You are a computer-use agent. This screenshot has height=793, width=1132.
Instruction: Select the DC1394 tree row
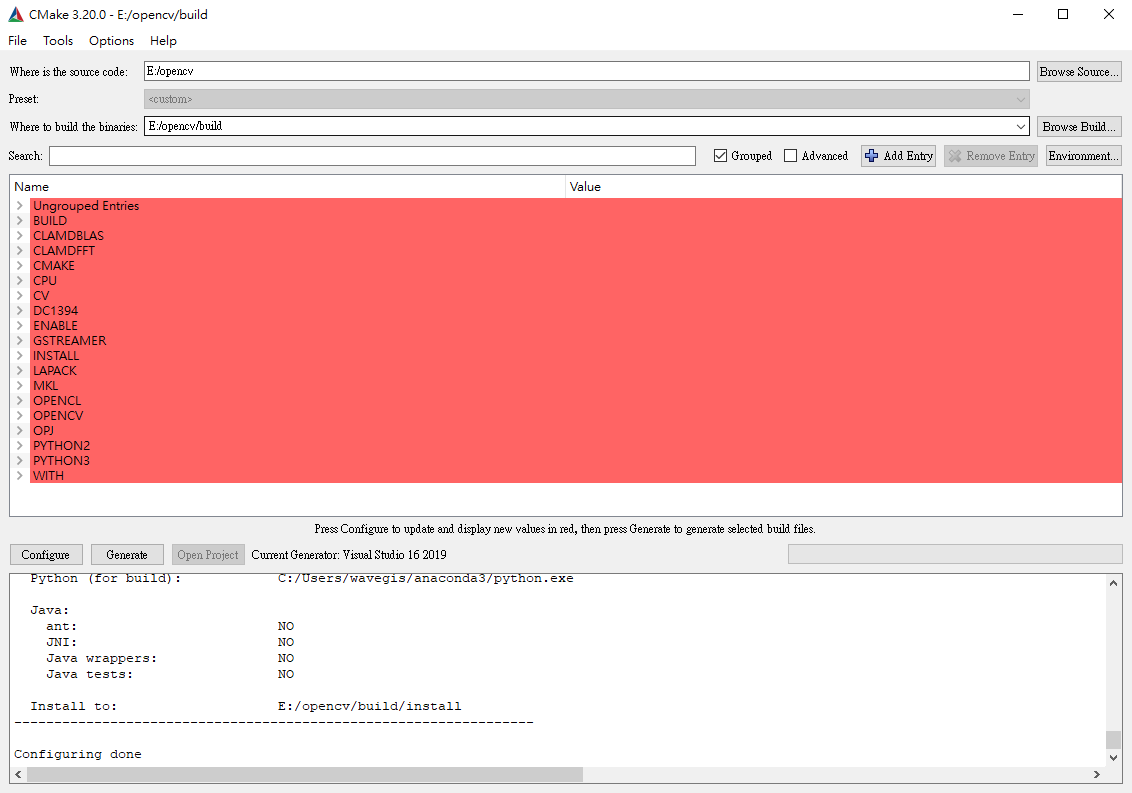pos(575,311)
